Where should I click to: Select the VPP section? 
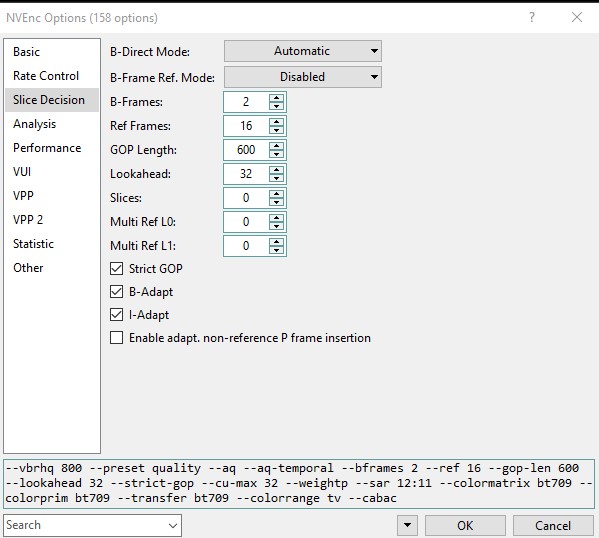click(52, 196)
